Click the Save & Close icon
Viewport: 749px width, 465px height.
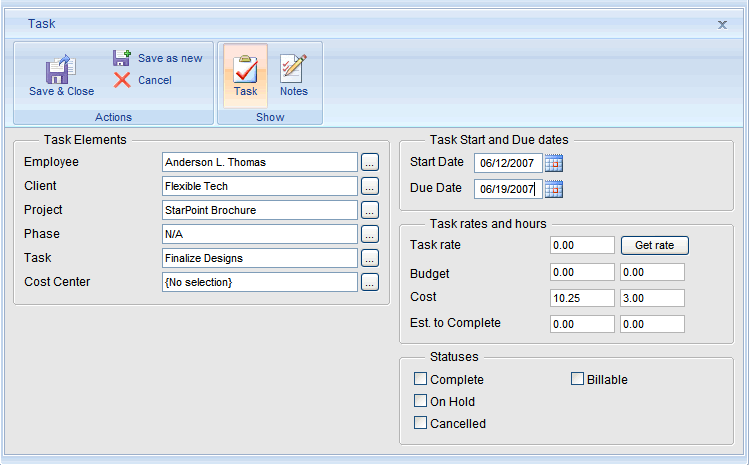(x=61, y=69)
